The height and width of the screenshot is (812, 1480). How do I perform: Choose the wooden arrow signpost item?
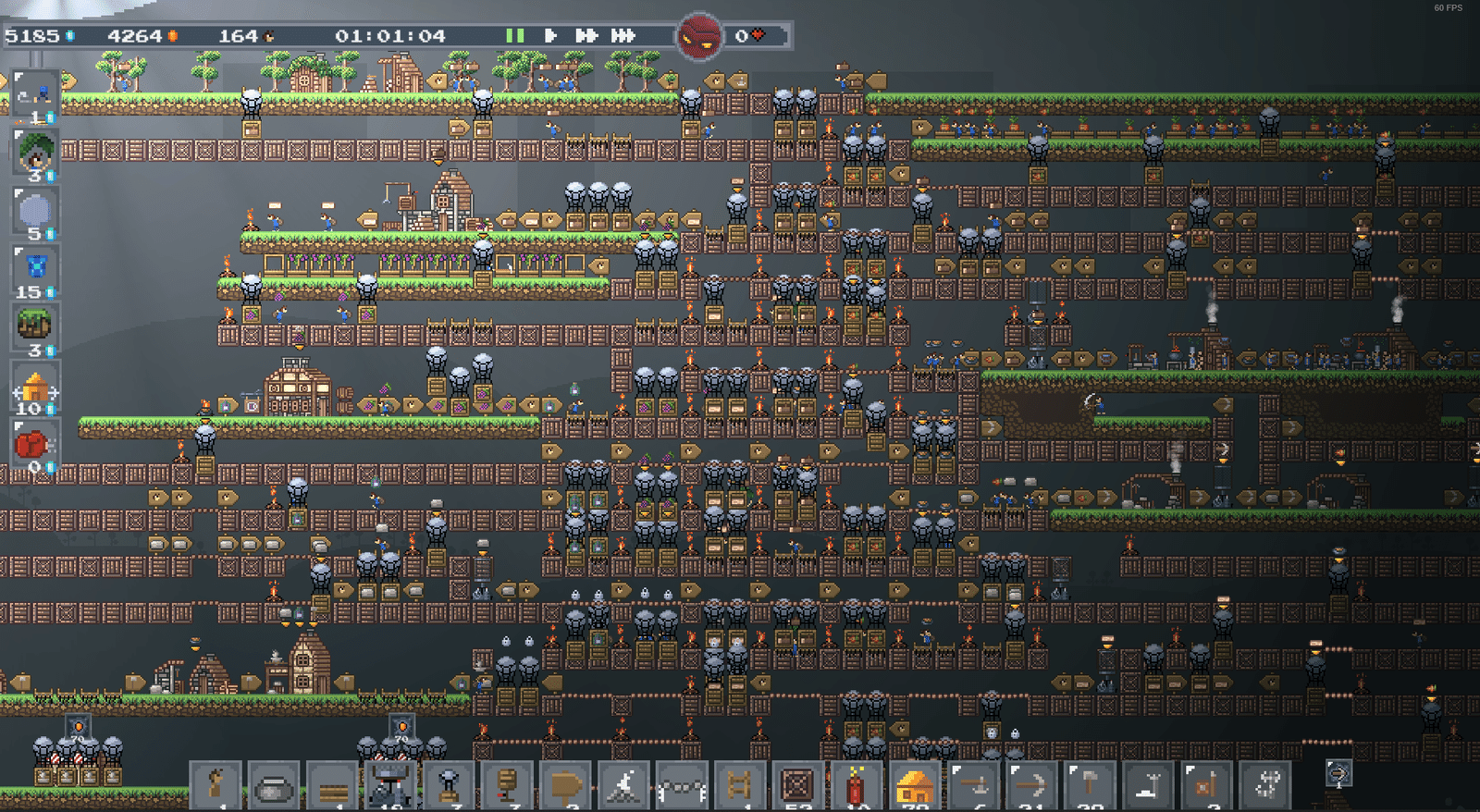pos(565,786)
